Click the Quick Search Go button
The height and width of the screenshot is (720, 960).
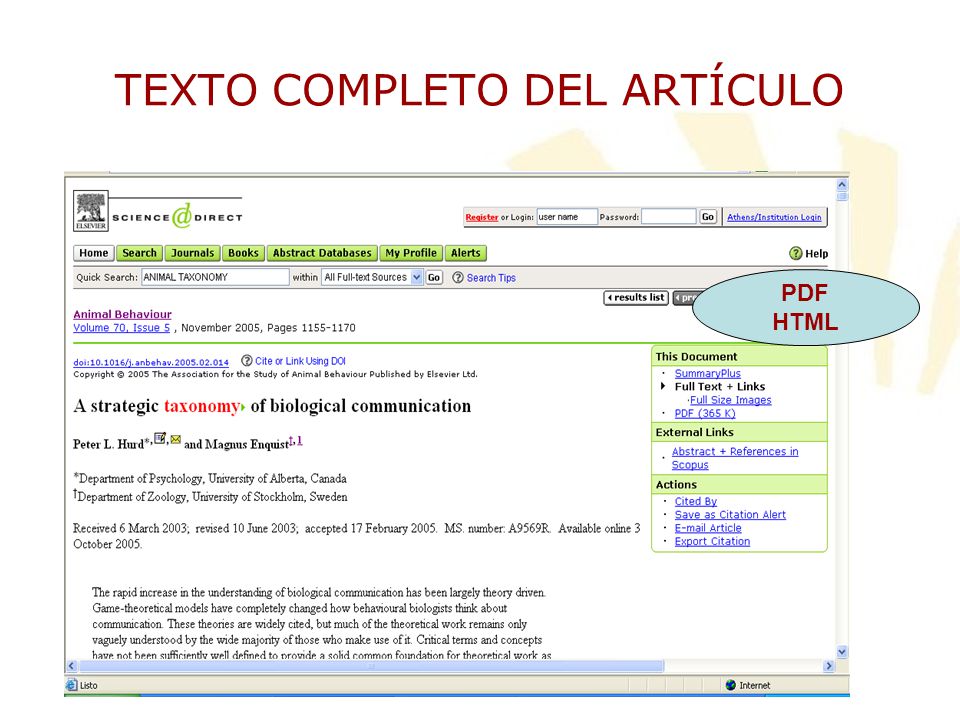433,277
